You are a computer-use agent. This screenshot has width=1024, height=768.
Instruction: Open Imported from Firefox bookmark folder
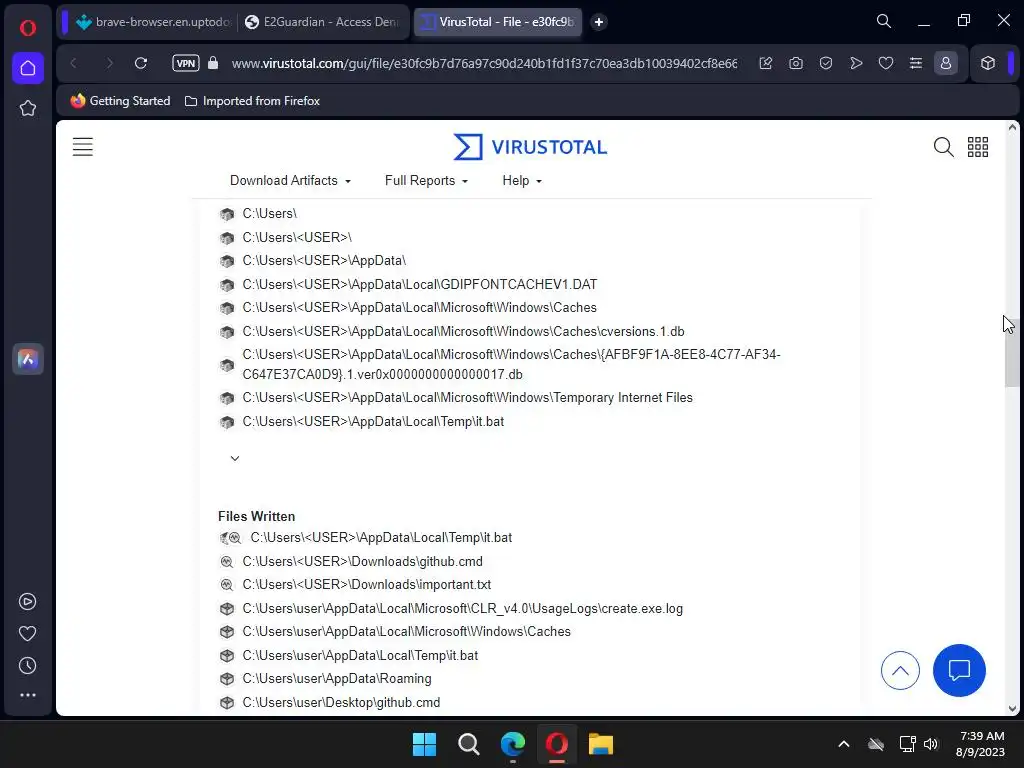[x=252, y=101]
